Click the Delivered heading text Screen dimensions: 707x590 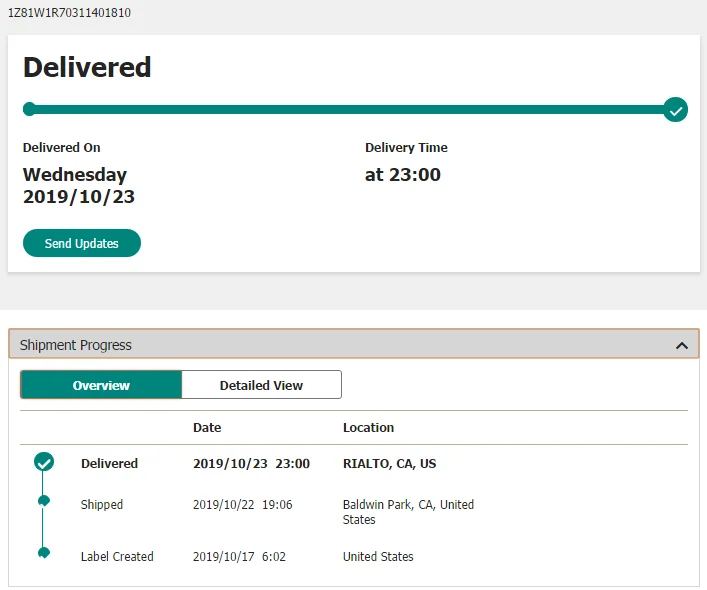87,67
